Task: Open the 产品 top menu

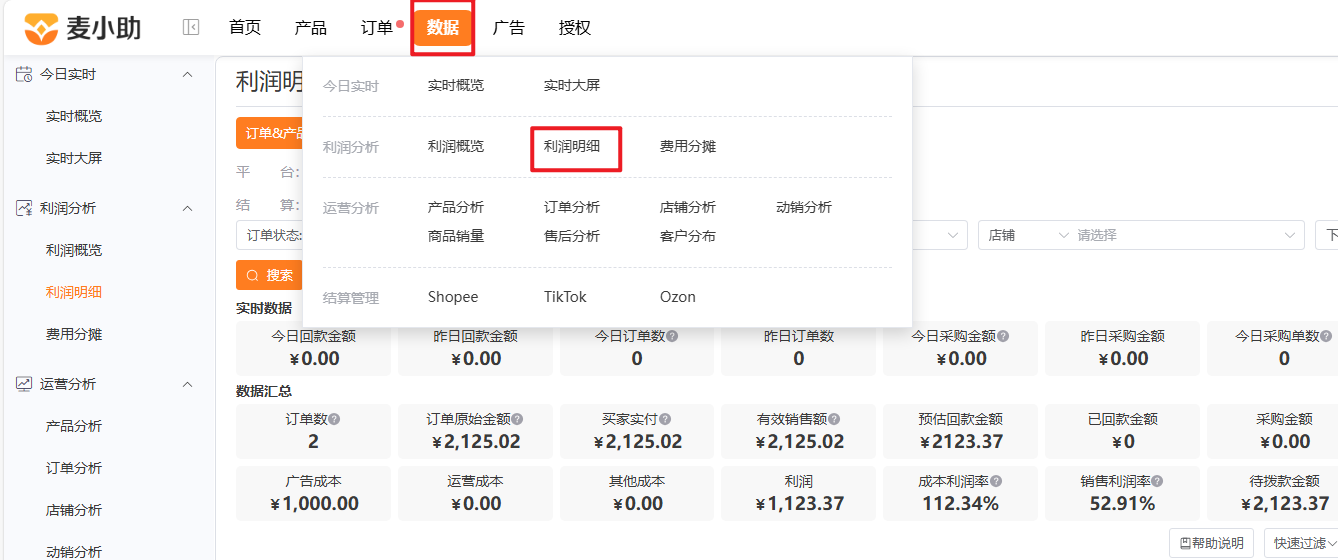Action: click(311, 28)
